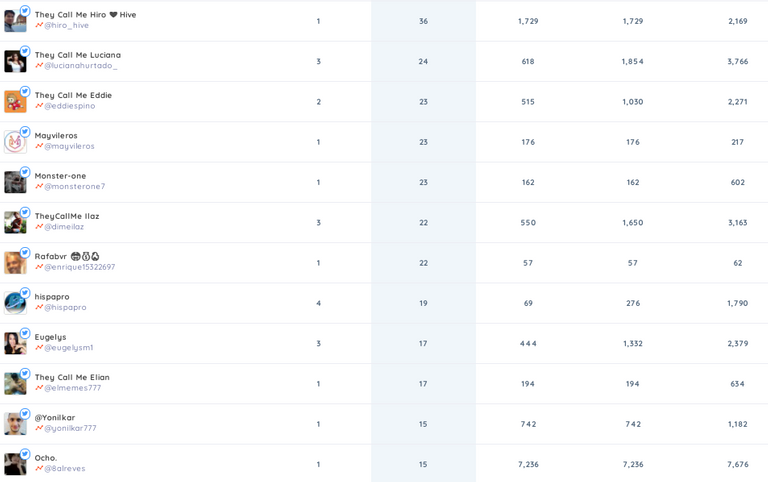Click the Twitter badge on Hiro's avatar
Screen dimensions: 768x482
coord(25,11)
